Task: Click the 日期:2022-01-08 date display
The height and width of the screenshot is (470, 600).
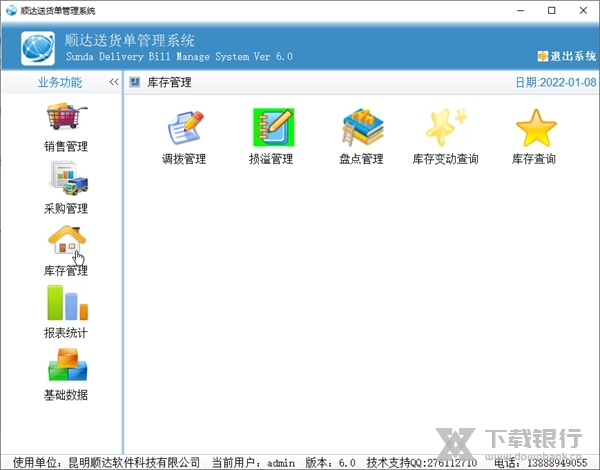Action: [x=556, y=82]
